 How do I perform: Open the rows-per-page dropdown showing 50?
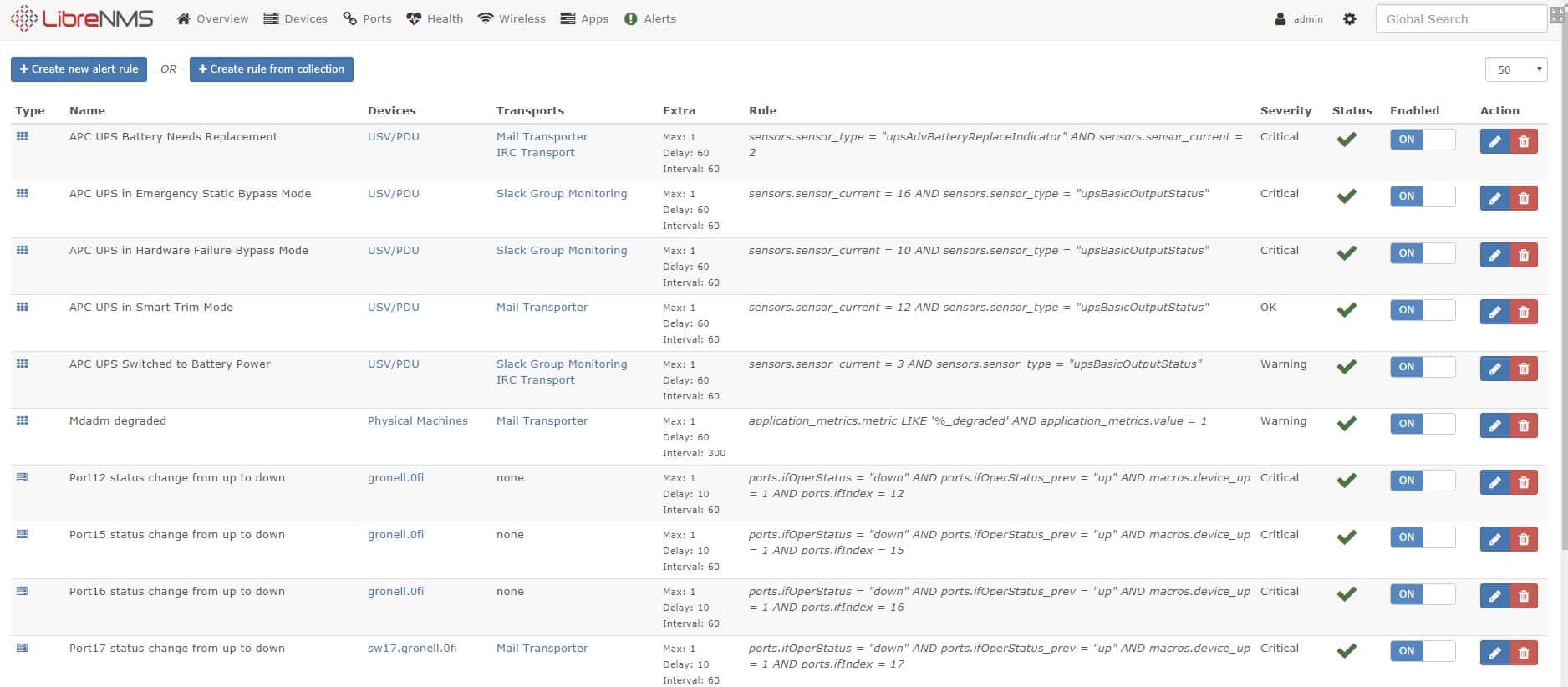tap(1516, 69)
